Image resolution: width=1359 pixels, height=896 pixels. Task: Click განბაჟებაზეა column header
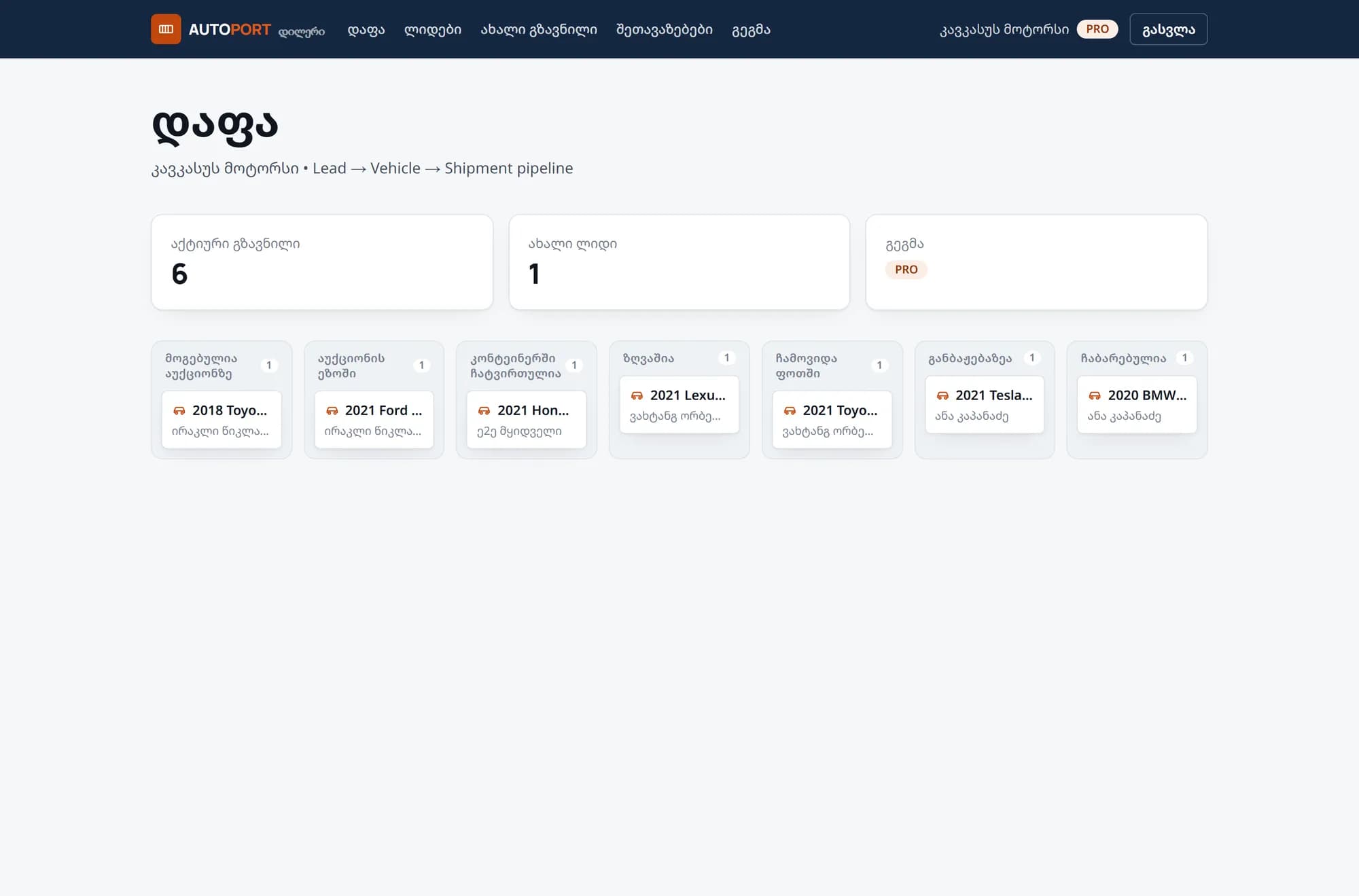970,358
